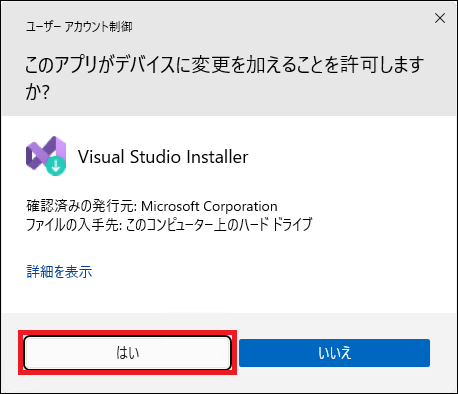Click the gray footer area beside buttons

coord(443,353)
